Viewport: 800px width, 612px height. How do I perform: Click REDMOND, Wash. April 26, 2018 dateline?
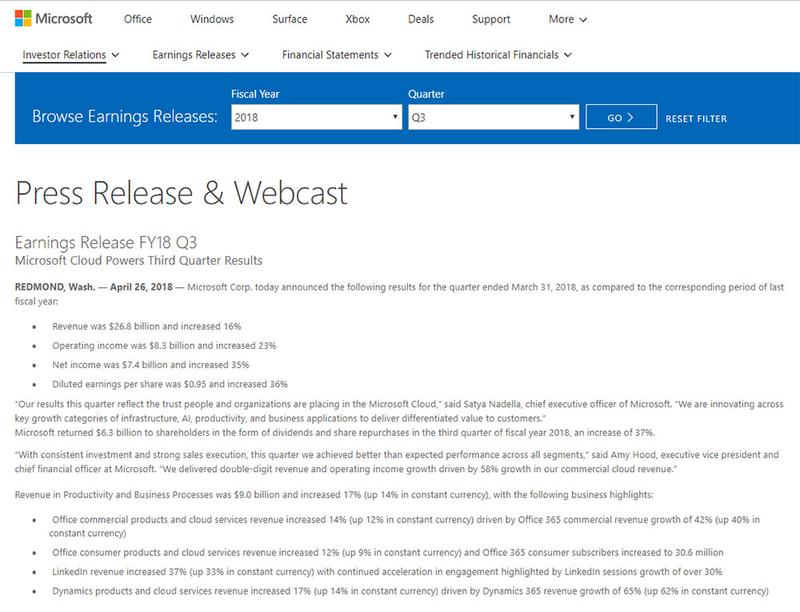point(94,287)
